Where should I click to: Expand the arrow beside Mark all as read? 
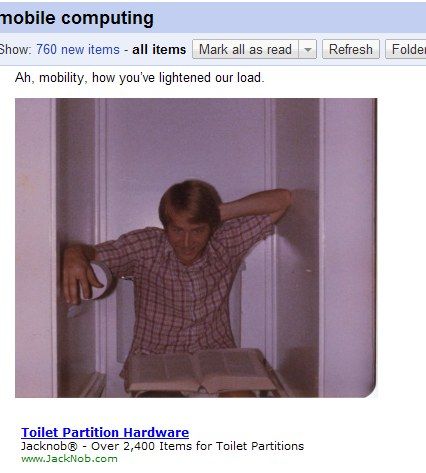[308, 49]
